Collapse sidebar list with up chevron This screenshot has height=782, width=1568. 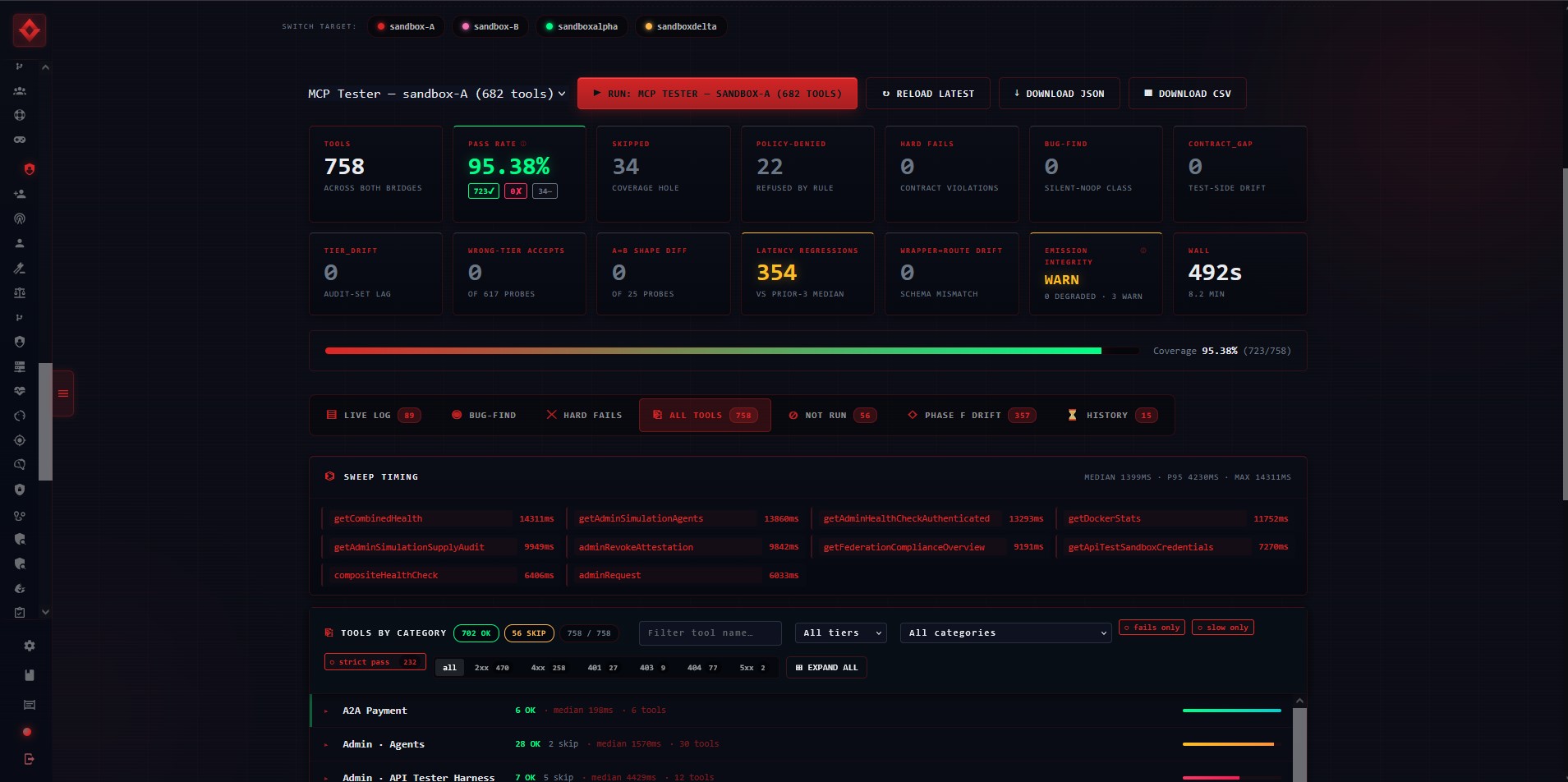point(45,67)
